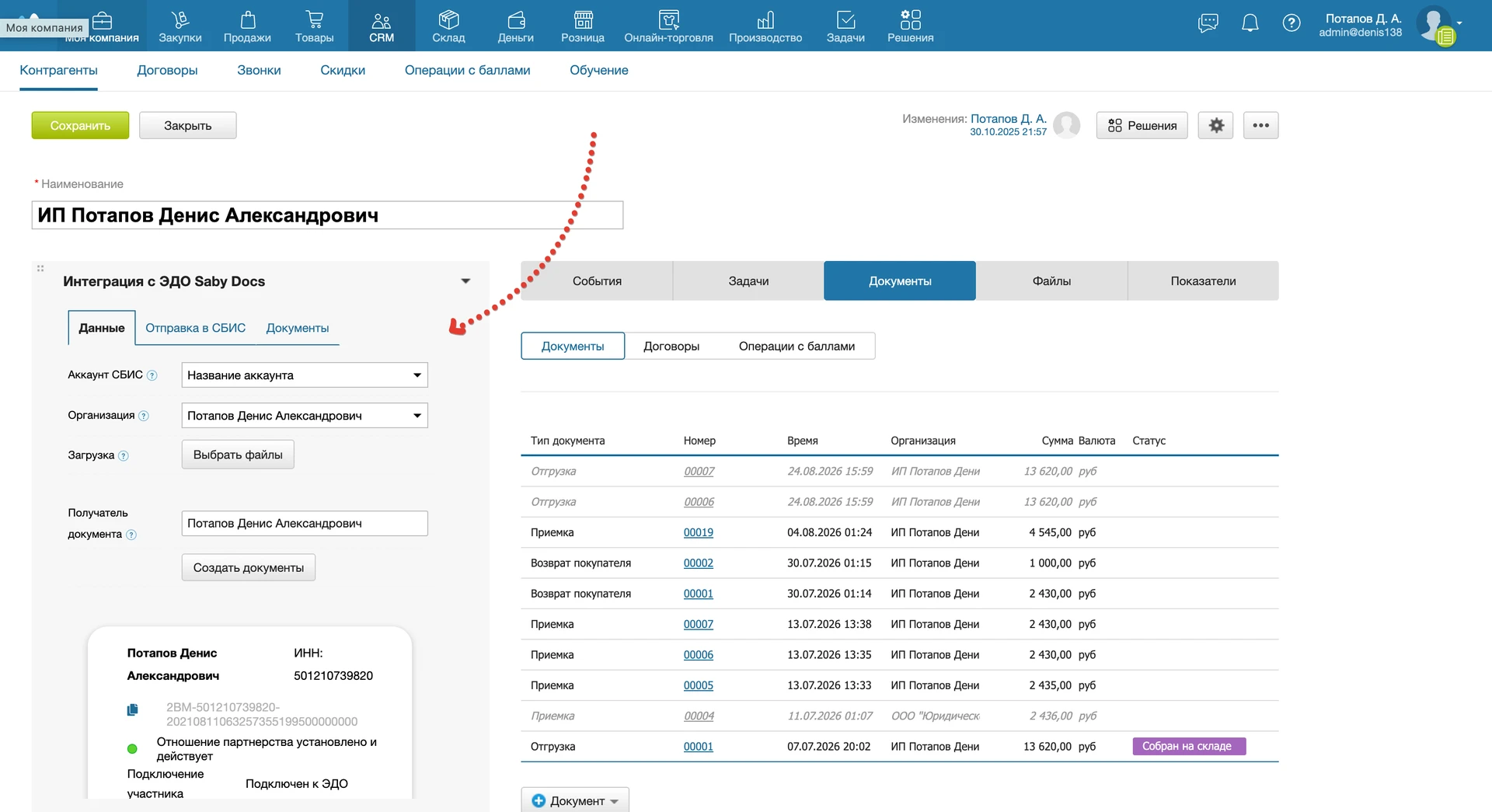The height and width of the screenshot is (812, 1492).
Task: Open the three-dots more menu
Action: tap(1260, 125)
